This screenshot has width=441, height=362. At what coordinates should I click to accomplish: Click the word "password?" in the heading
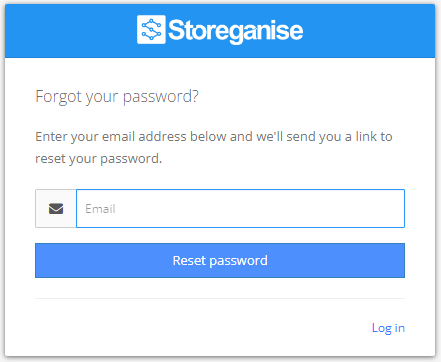[x=161, y=97]
